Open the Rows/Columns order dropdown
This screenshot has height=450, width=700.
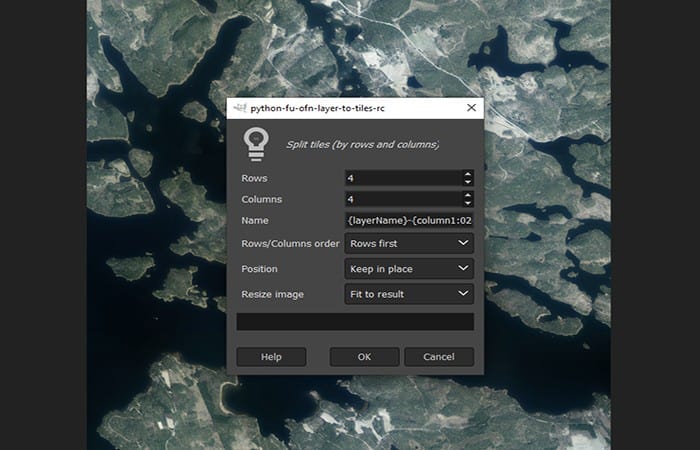coord(409,243)
